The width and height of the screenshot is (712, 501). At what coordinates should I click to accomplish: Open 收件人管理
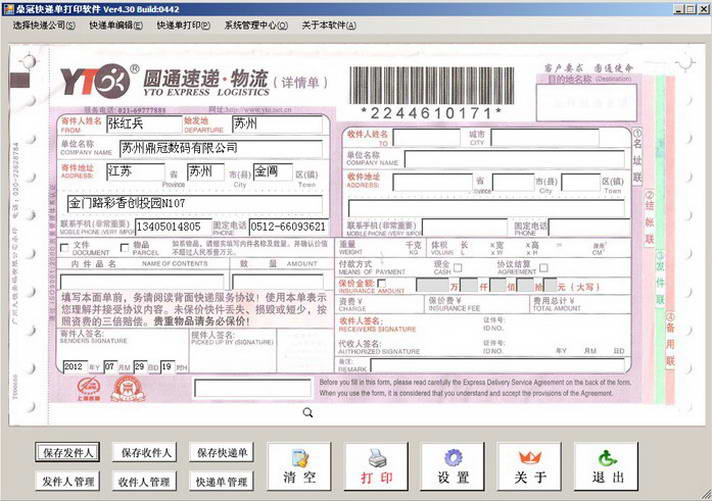pyautogui.click(x=144, y=481)
